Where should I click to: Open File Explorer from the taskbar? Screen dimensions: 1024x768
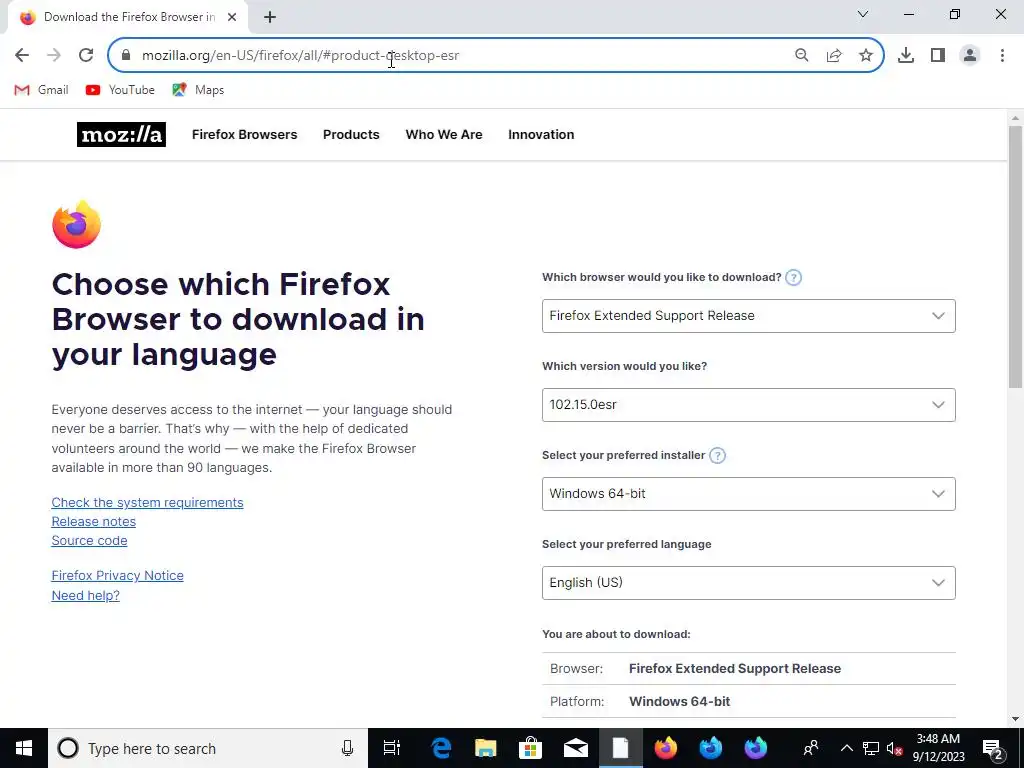tap(486, 748)
